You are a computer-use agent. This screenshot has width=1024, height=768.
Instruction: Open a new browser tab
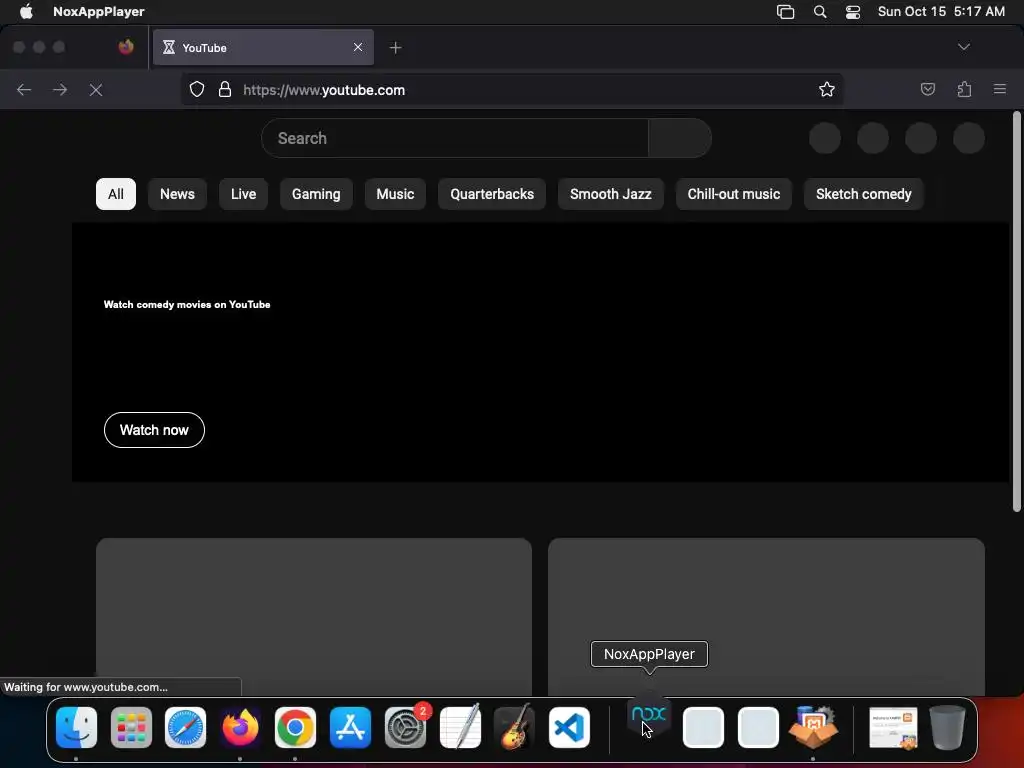tap(395, 47)
